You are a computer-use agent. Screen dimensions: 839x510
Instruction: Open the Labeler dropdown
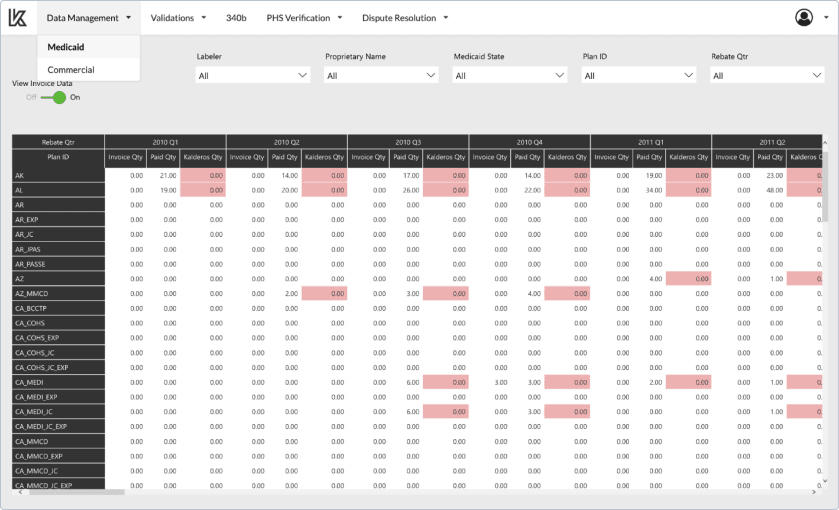(x=253, y=75)
